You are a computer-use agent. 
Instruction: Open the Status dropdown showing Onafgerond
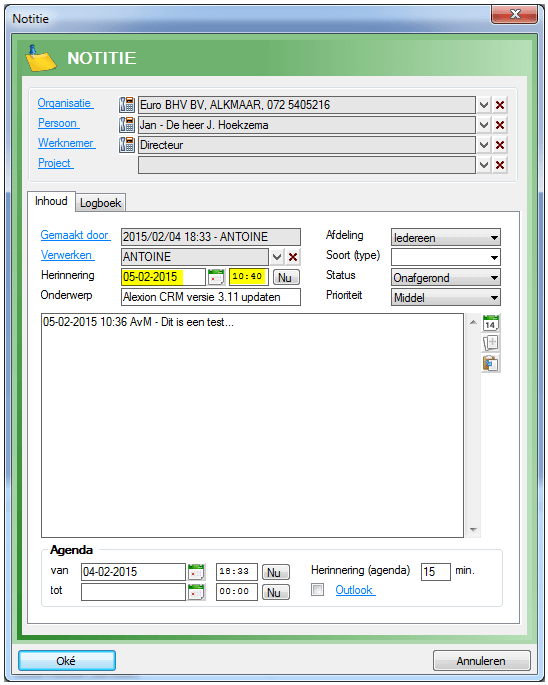point(446,277)
